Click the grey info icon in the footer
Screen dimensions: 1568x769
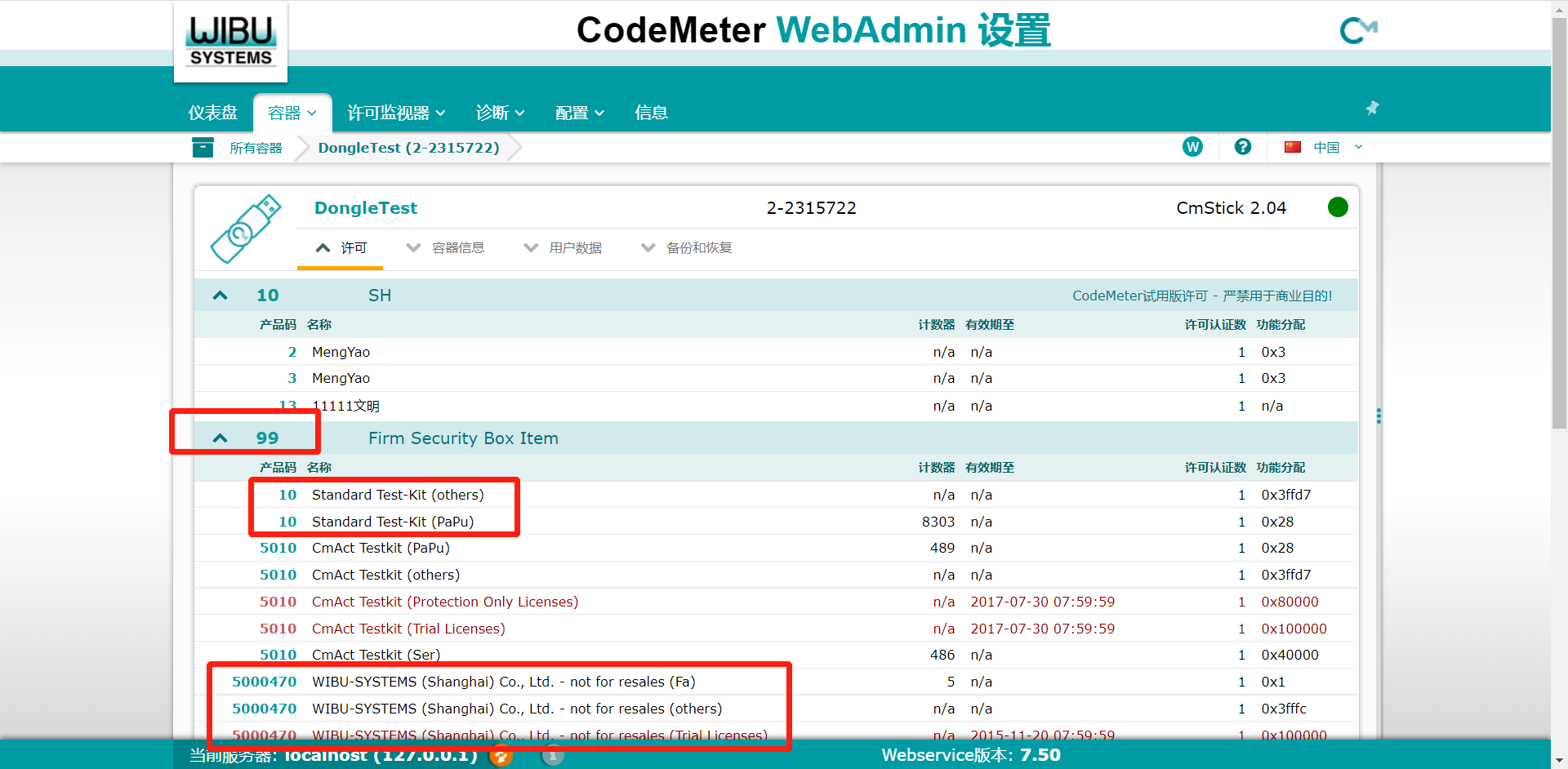(x=553, y=756)
